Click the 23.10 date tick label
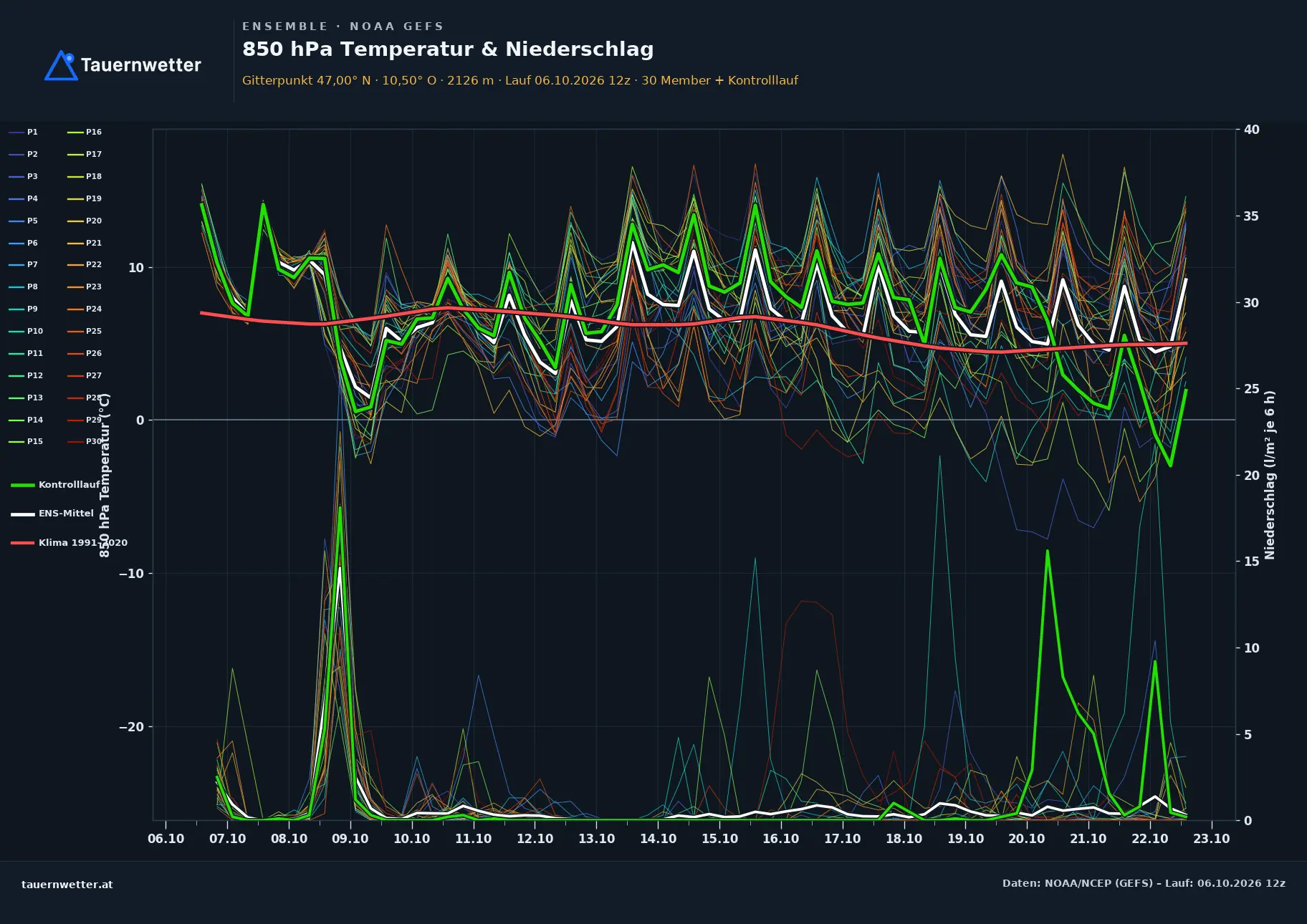The height and width of the screenshot is (924, 1307). pos(1212,839)
